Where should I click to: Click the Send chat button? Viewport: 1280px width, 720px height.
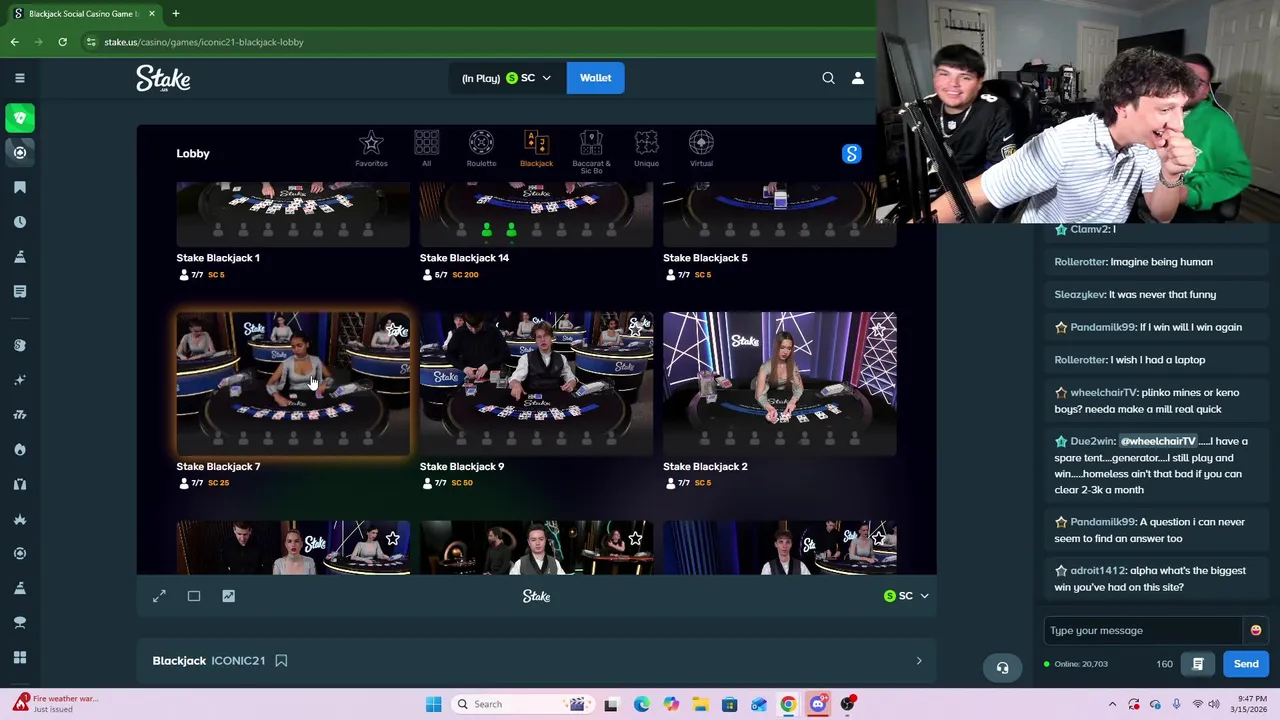(x=1246, y=664)
